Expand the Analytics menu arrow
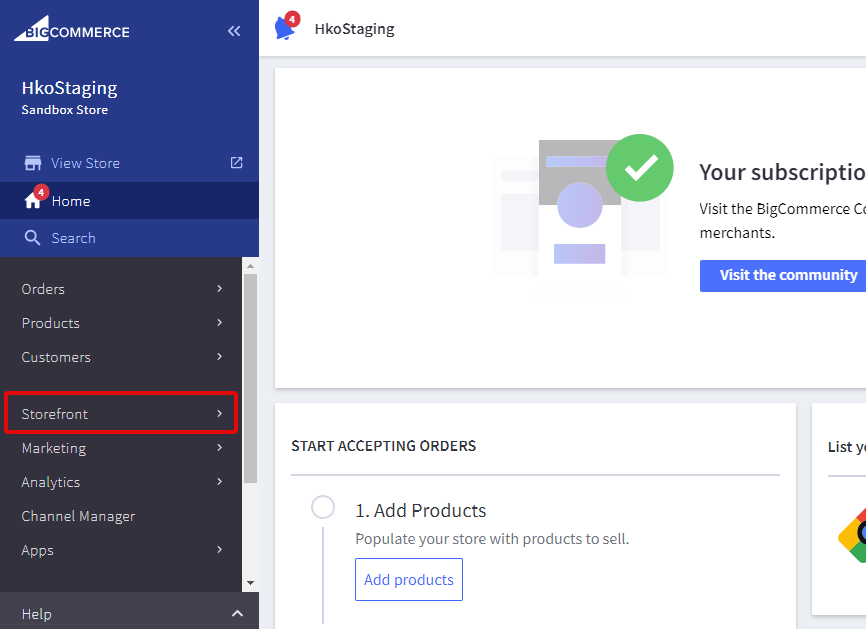Screen dimensions: 866x629 (220, 482)
